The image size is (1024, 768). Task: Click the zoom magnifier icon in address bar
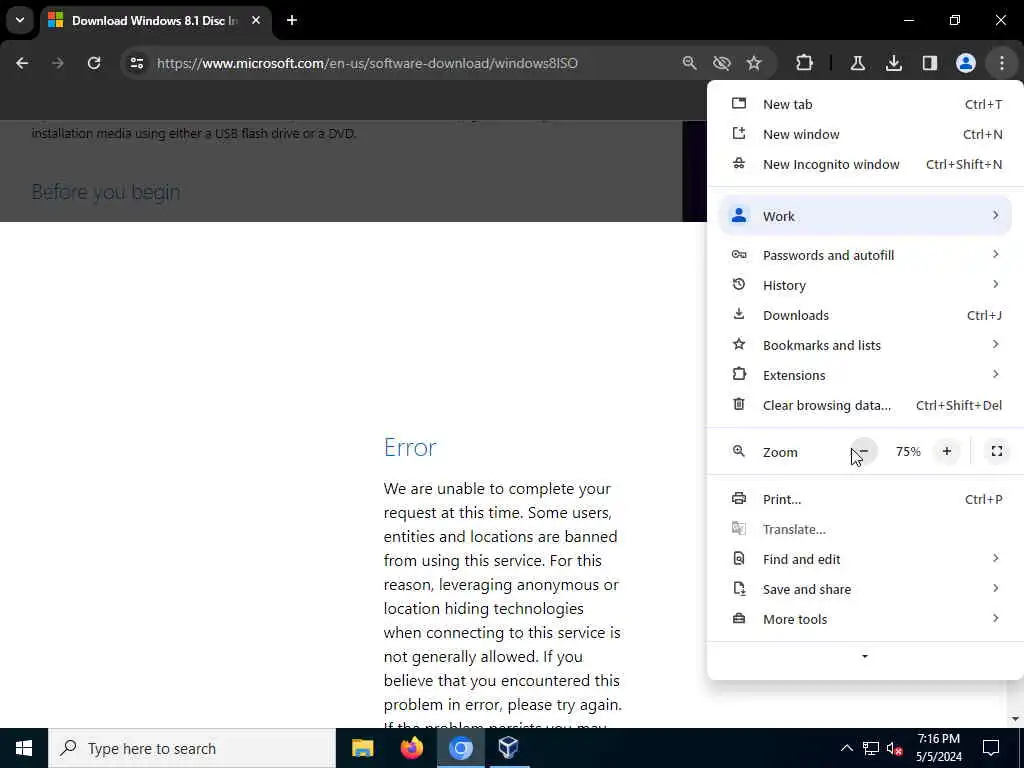tap(689, 63)
